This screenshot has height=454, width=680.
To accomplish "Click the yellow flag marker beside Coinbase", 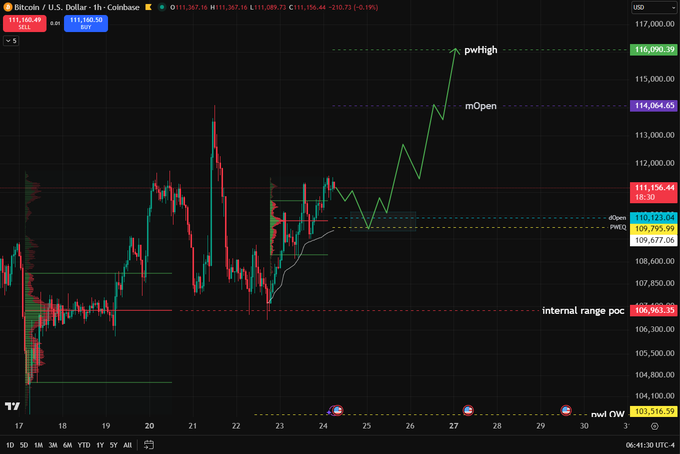I will tap(148, 7).
